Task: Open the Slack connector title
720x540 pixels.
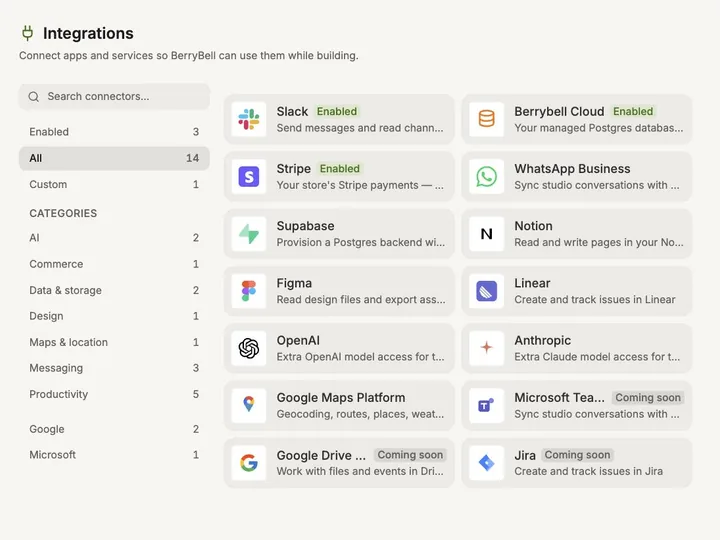Action: 292,112
